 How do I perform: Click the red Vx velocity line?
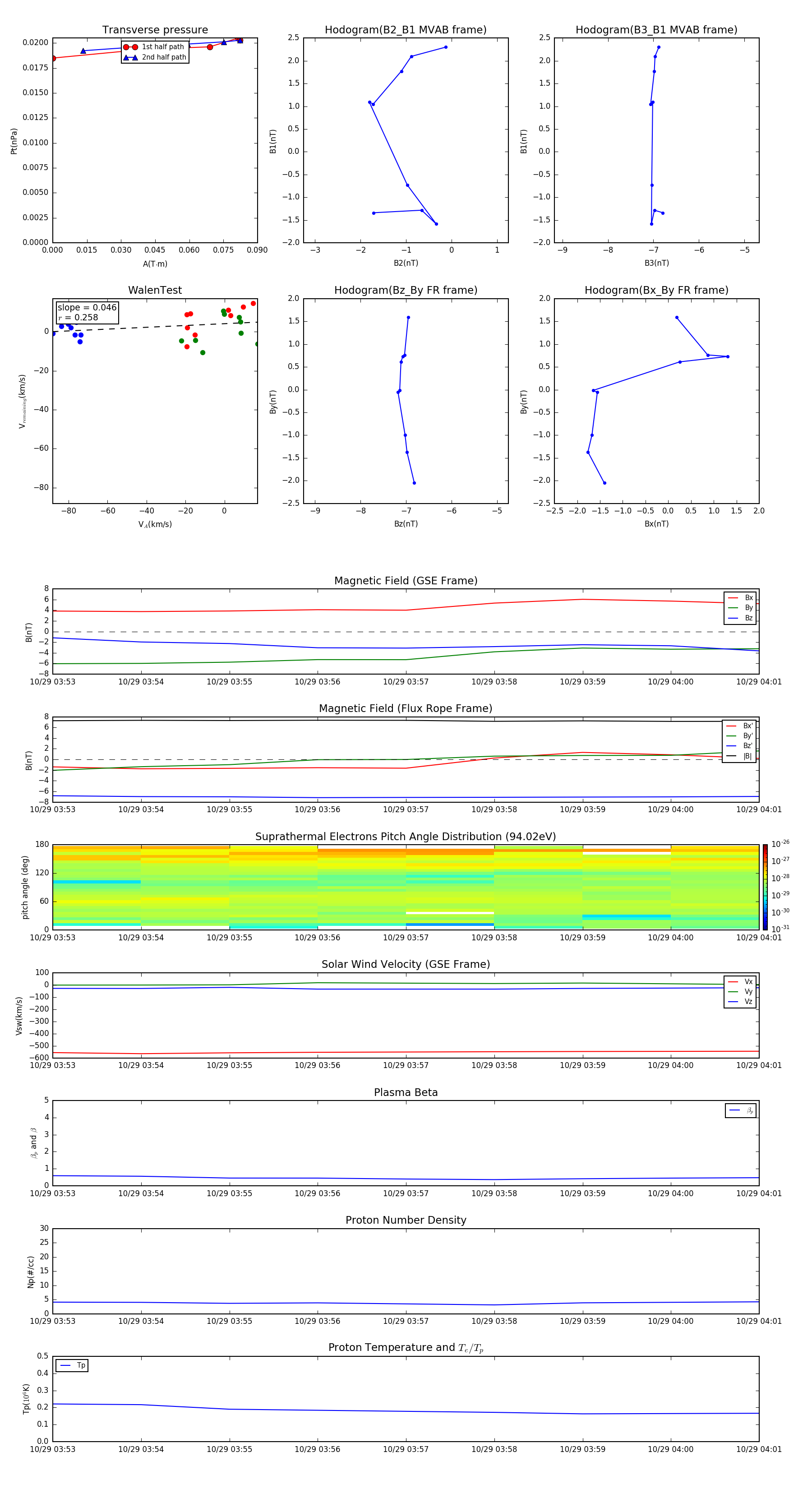click(x=406, y=1052)
